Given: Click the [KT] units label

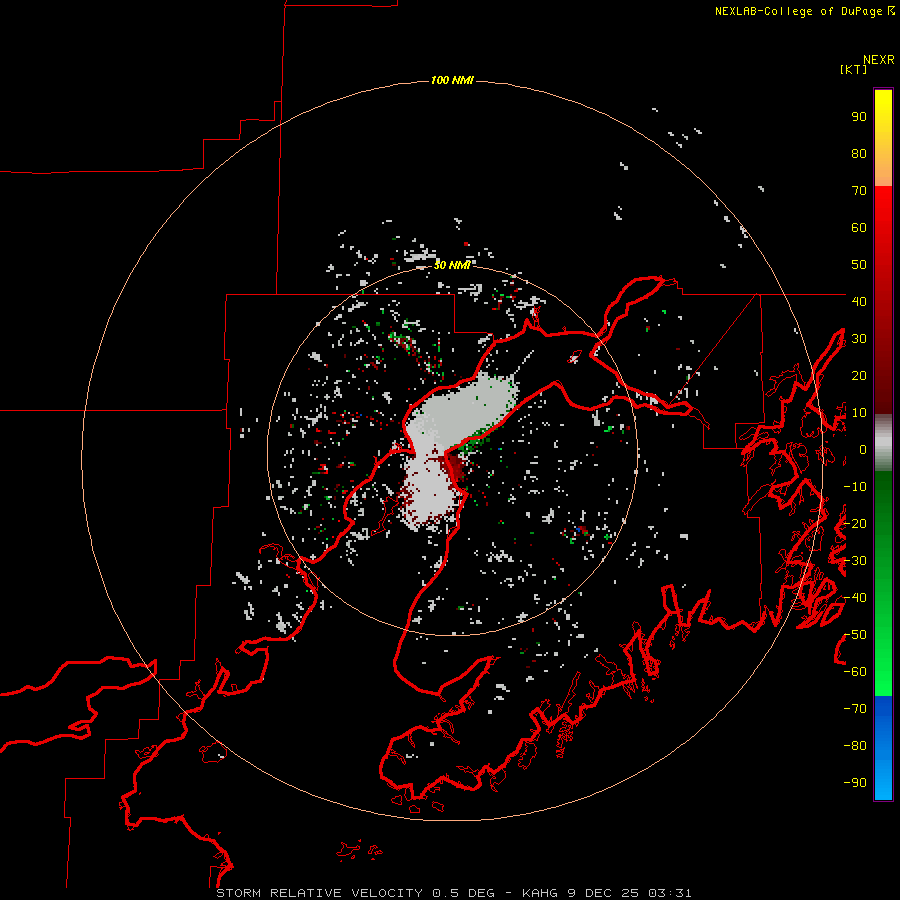Looking at the screenshot, I should tap(854, 69).
